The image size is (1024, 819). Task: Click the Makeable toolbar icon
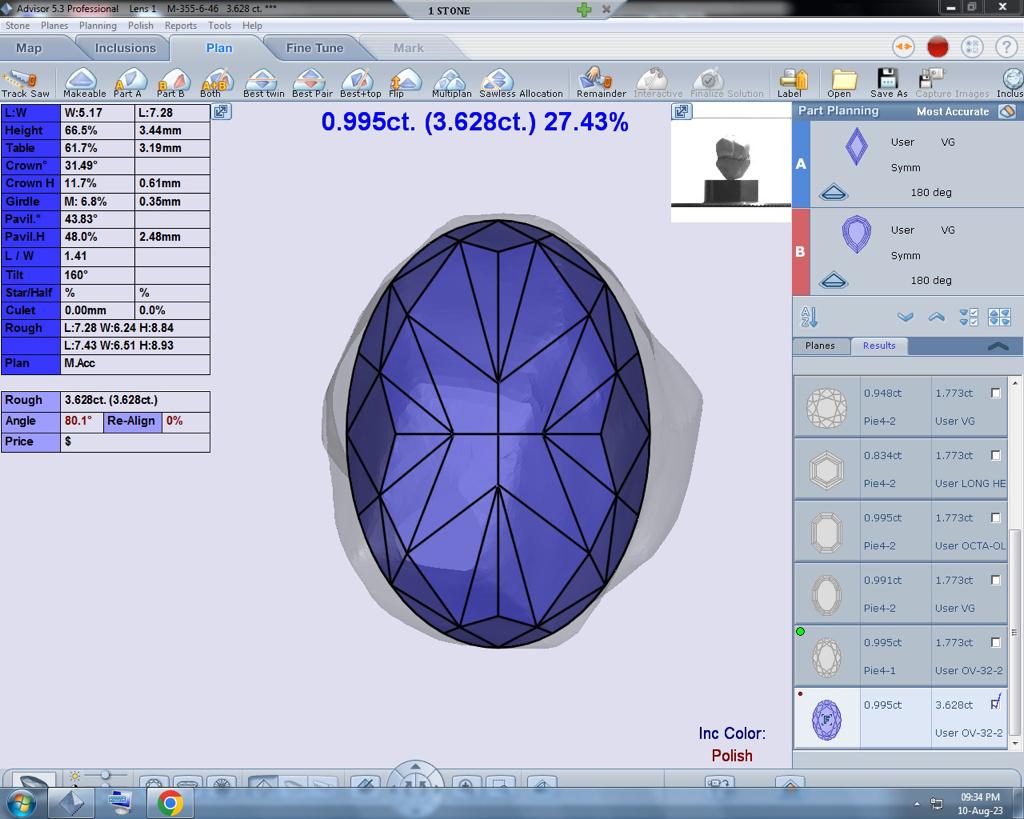pos(83,82)
